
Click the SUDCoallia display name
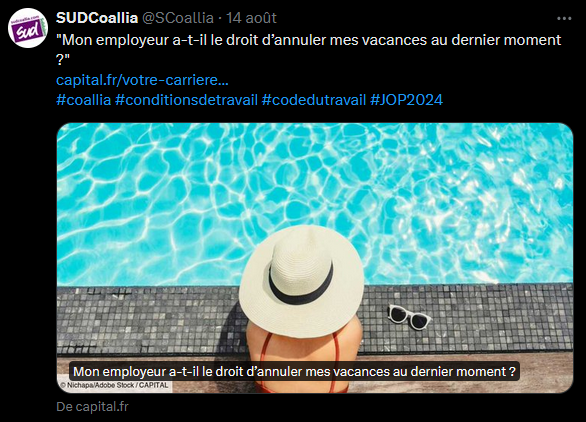click(x=97, y=18)
